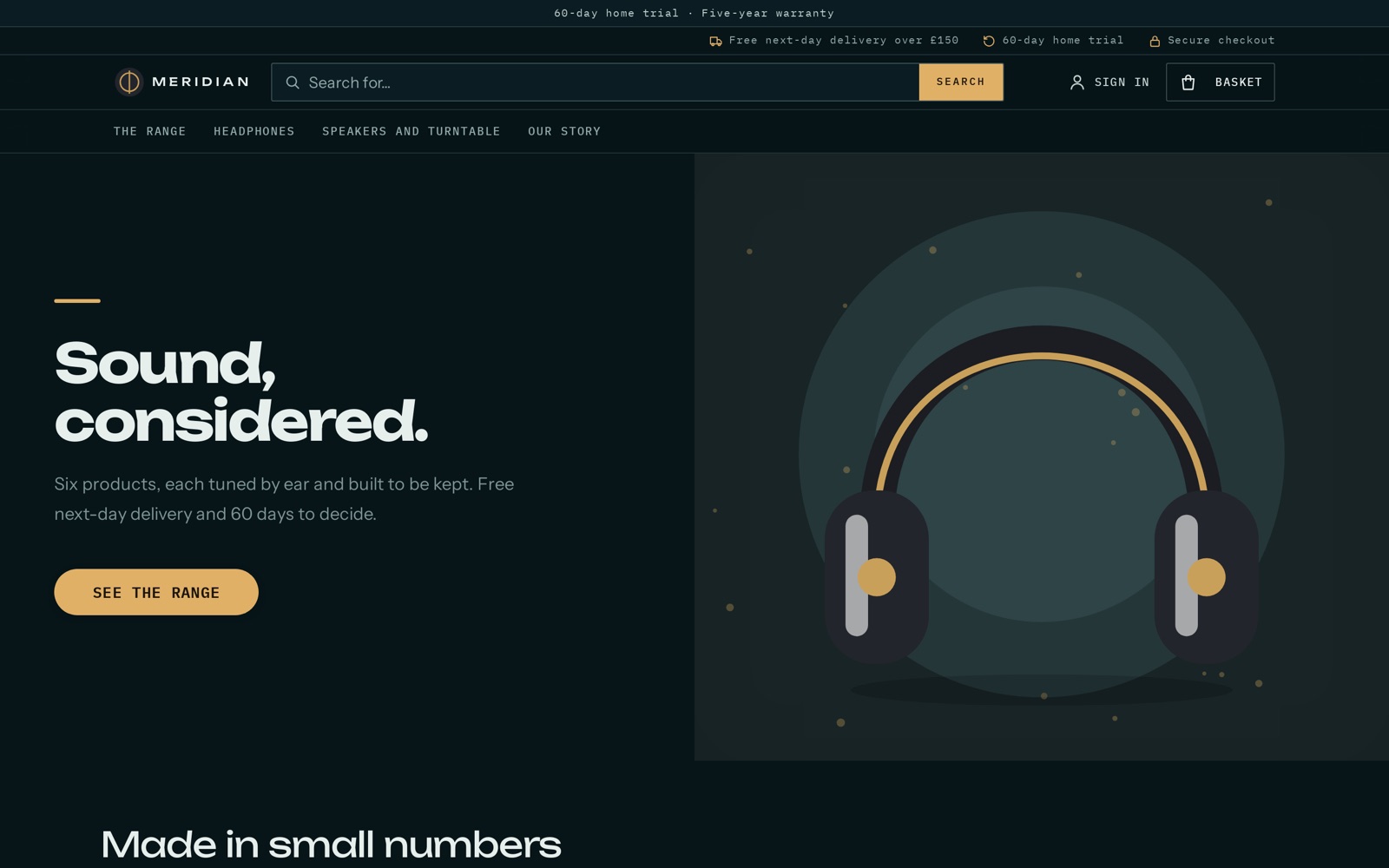Click the MERIDIAN brand wordmark

tap(201, 82)
